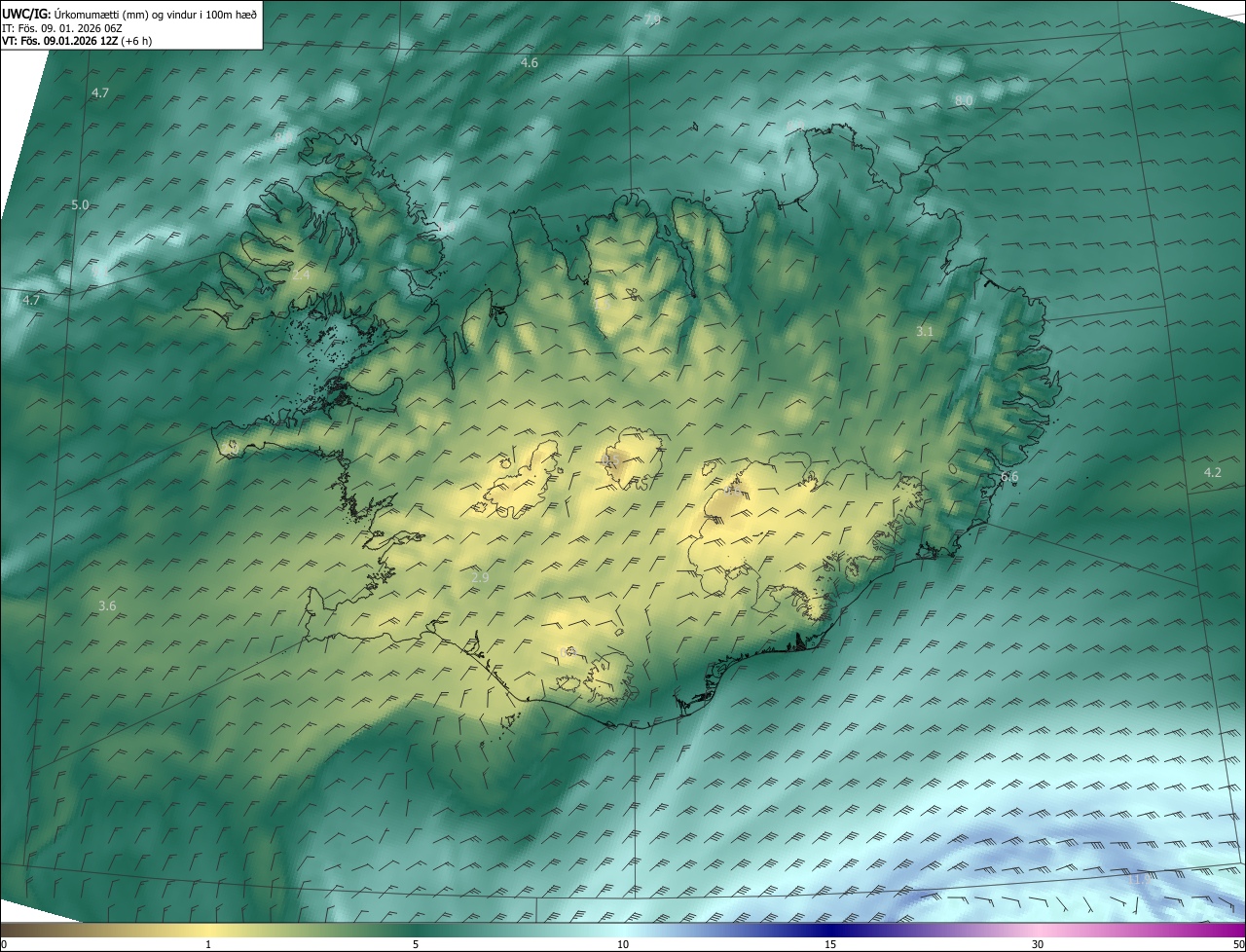Click the 3.6 value label
The image size is (1246, 952).
click(107, 605)
